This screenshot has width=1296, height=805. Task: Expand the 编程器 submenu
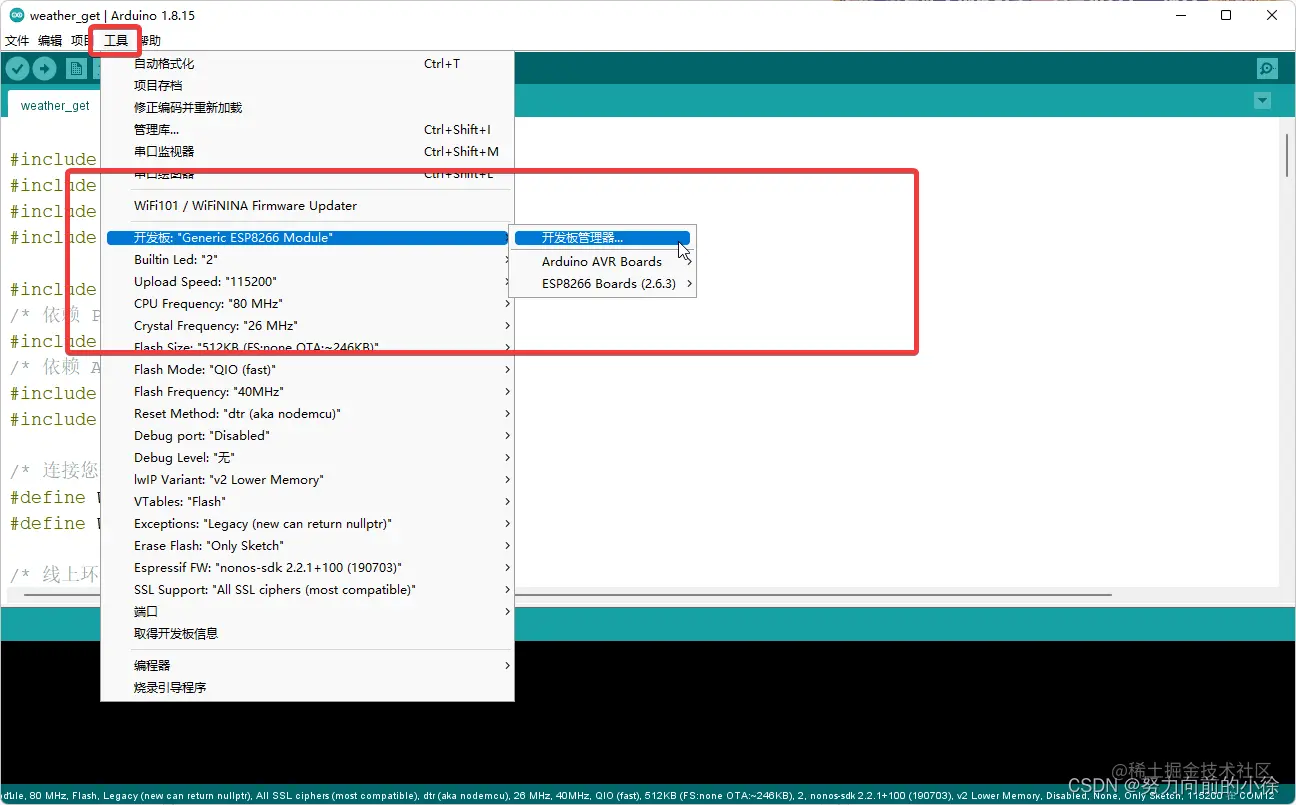(307, 665)
